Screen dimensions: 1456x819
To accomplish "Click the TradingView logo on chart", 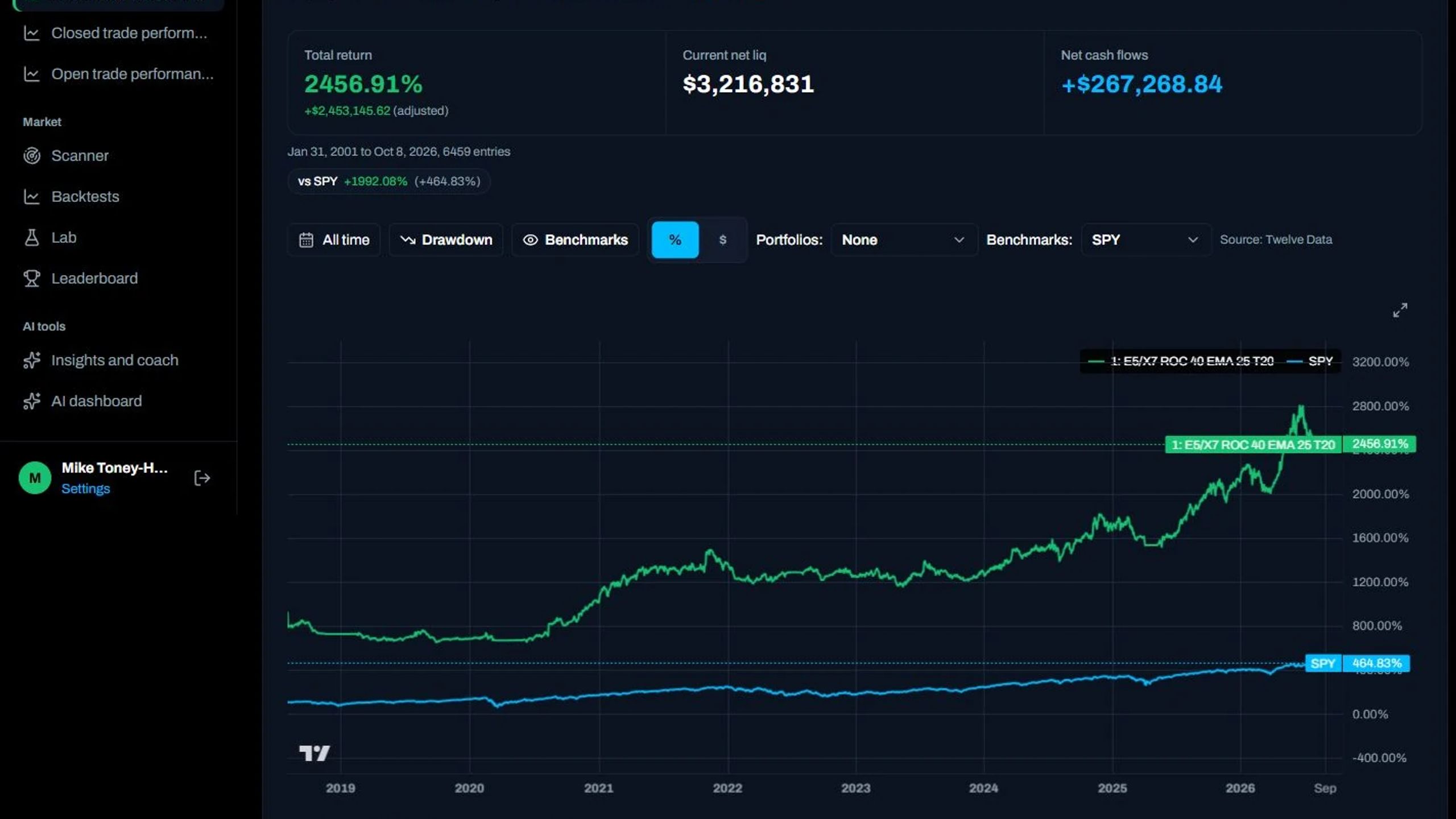I will (315, 753).
